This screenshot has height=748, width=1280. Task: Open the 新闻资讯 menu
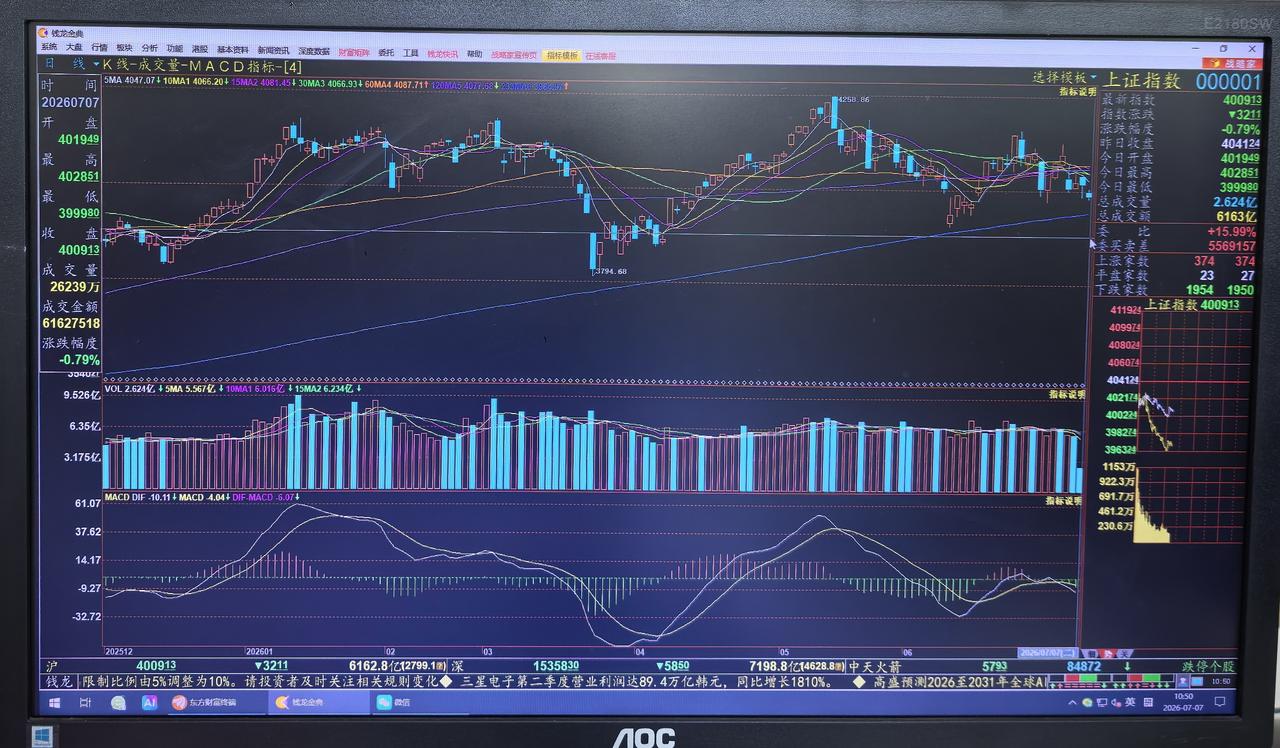coord(273,50)
